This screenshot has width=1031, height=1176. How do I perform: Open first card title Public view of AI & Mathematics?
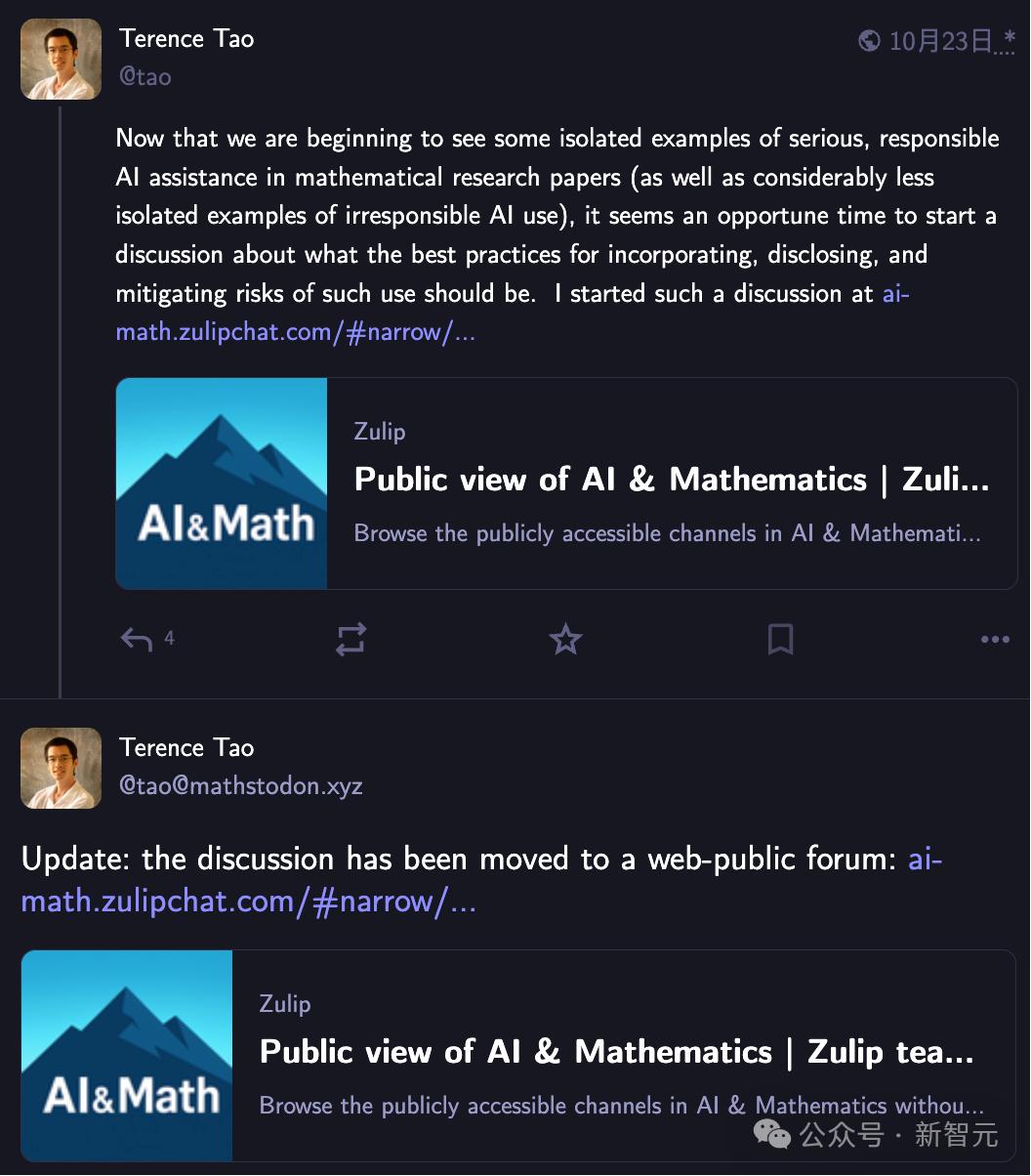pos(672,480)
